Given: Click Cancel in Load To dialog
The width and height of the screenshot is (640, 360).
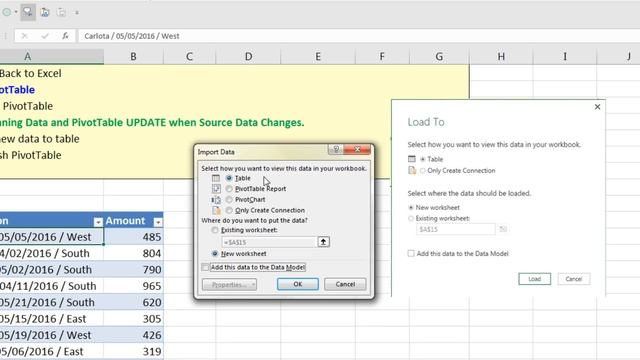Looking at the screenshot, I should [573, 279].
